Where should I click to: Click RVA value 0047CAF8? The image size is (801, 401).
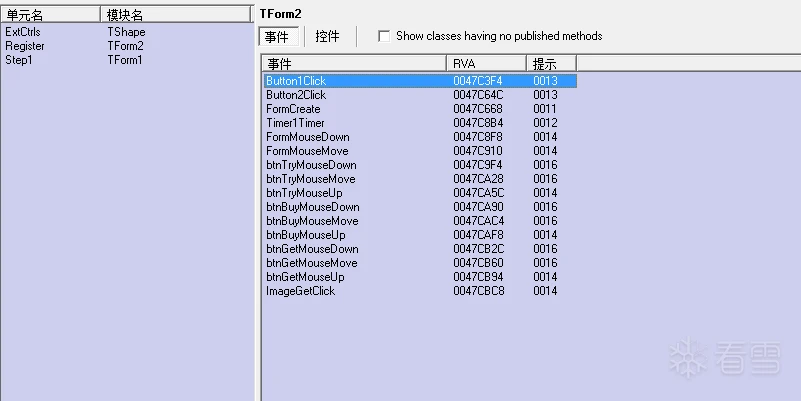tap(478, 235)
